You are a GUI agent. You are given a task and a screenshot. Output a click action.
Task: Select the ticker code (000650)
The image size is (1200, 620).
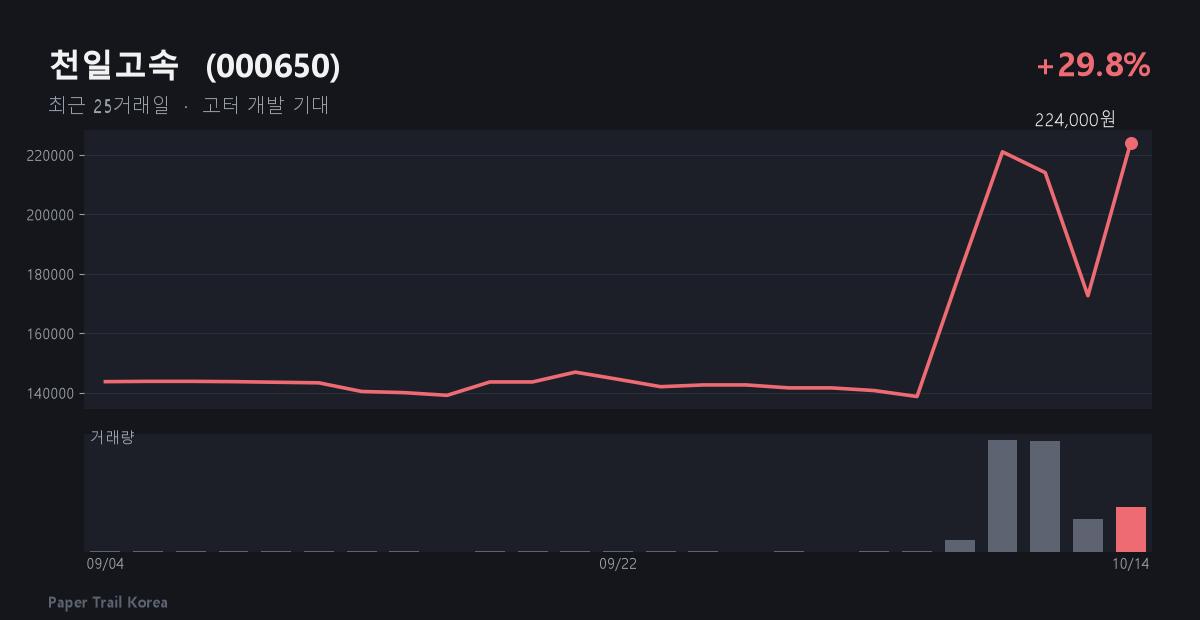(273, 66)
